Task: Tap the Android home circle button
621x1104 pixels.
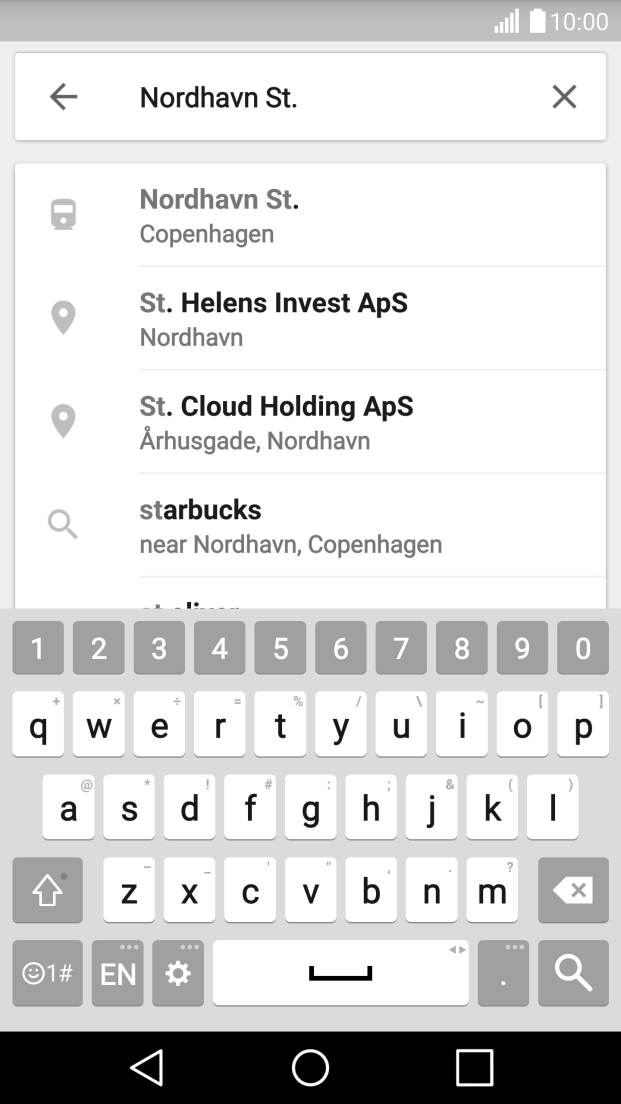Action: 310,1067
